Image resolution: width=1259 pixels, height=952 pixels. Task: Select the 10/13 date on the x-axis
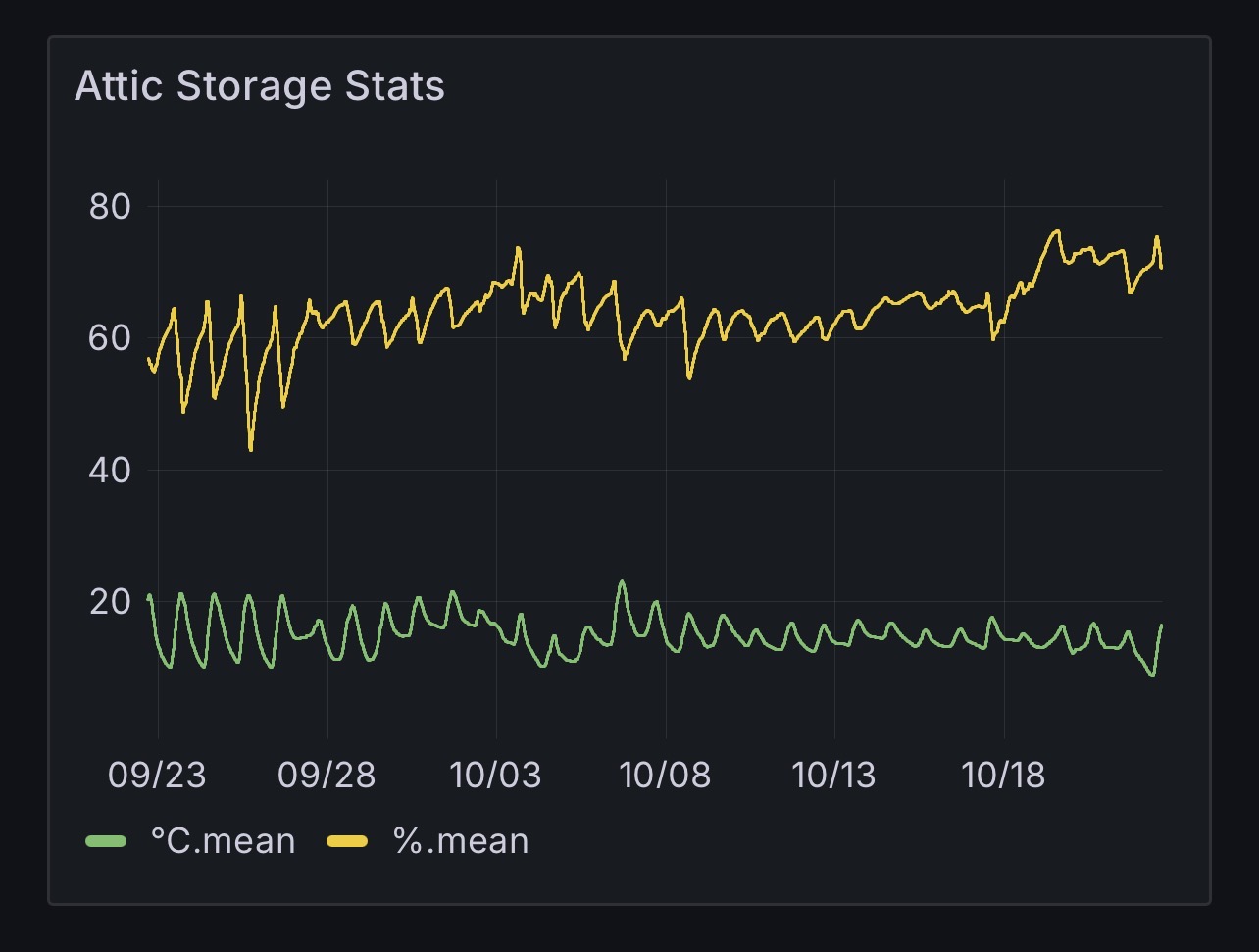point(834,775)
